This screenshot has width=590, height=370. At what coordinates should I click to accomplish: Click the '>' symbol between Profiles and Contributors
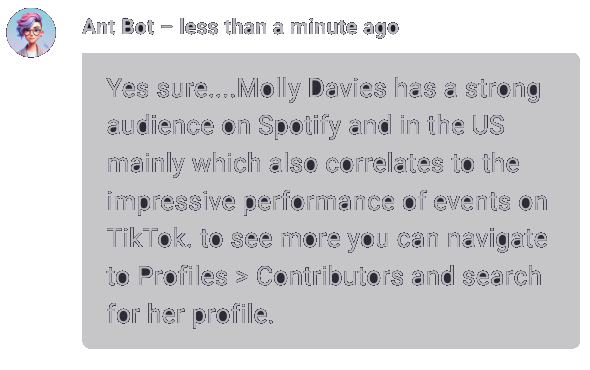242,277
